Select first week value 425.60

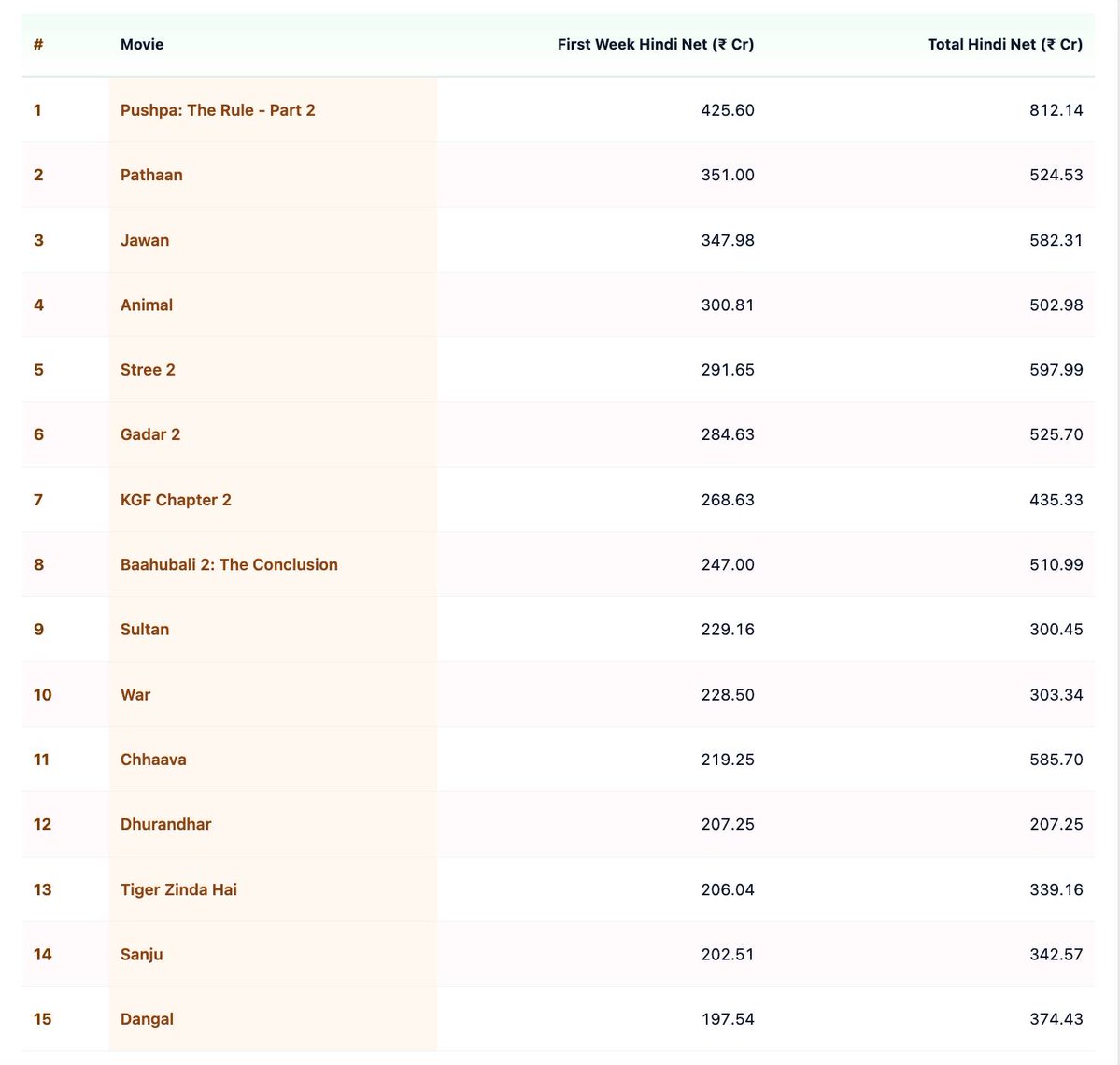tap(727, 110)
